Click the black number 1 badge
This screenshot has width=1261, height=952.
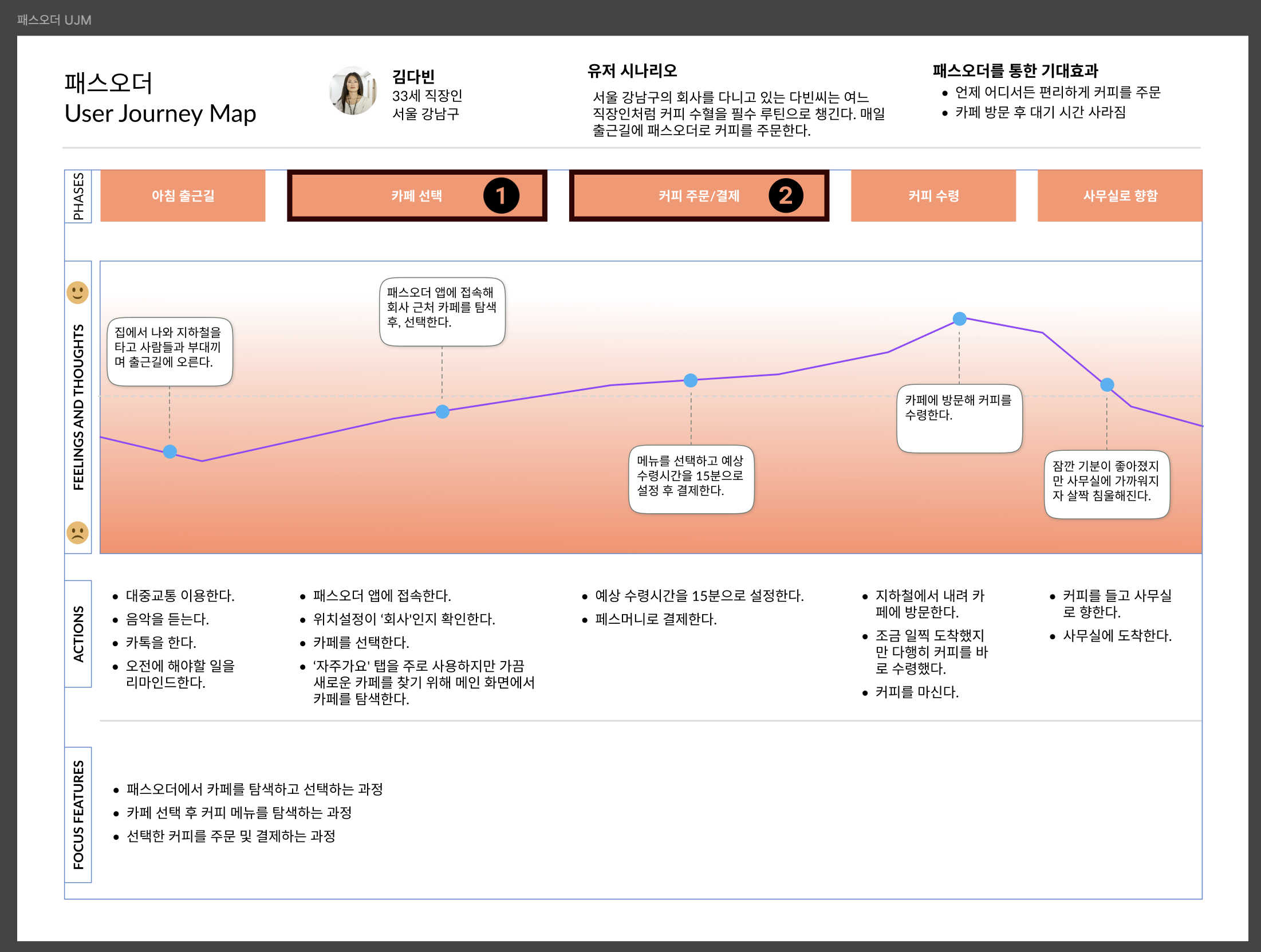click(x=501, y=196)
